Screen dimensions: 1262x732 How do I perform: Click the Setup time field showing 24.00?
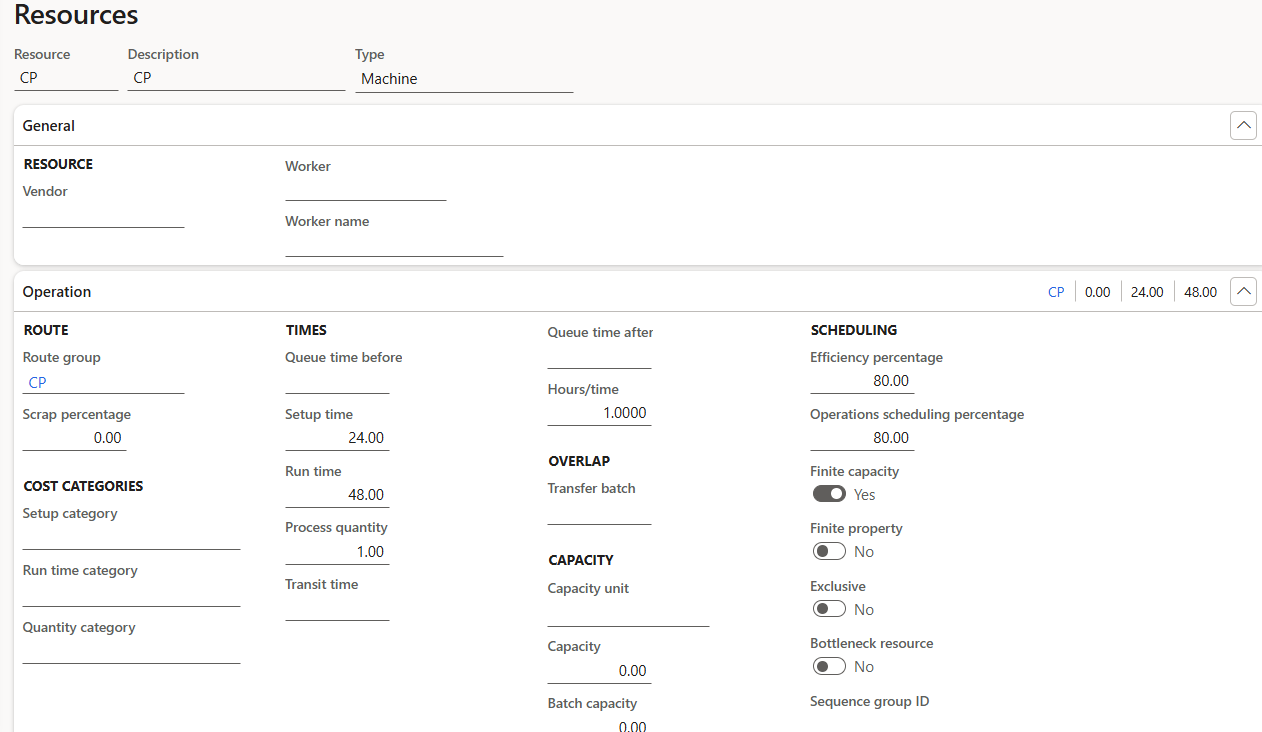point(337,438)
